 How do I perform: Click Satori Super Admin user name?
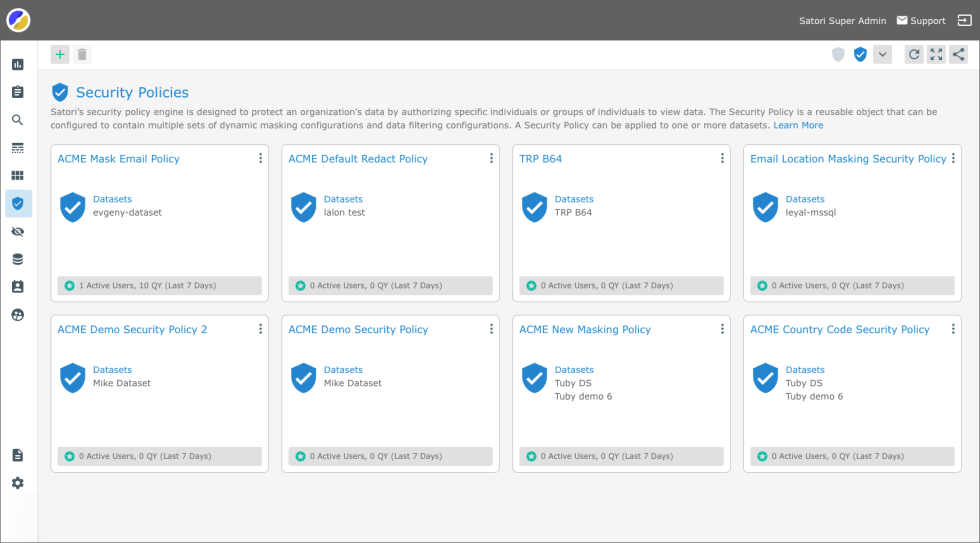[x=842, y=21]
